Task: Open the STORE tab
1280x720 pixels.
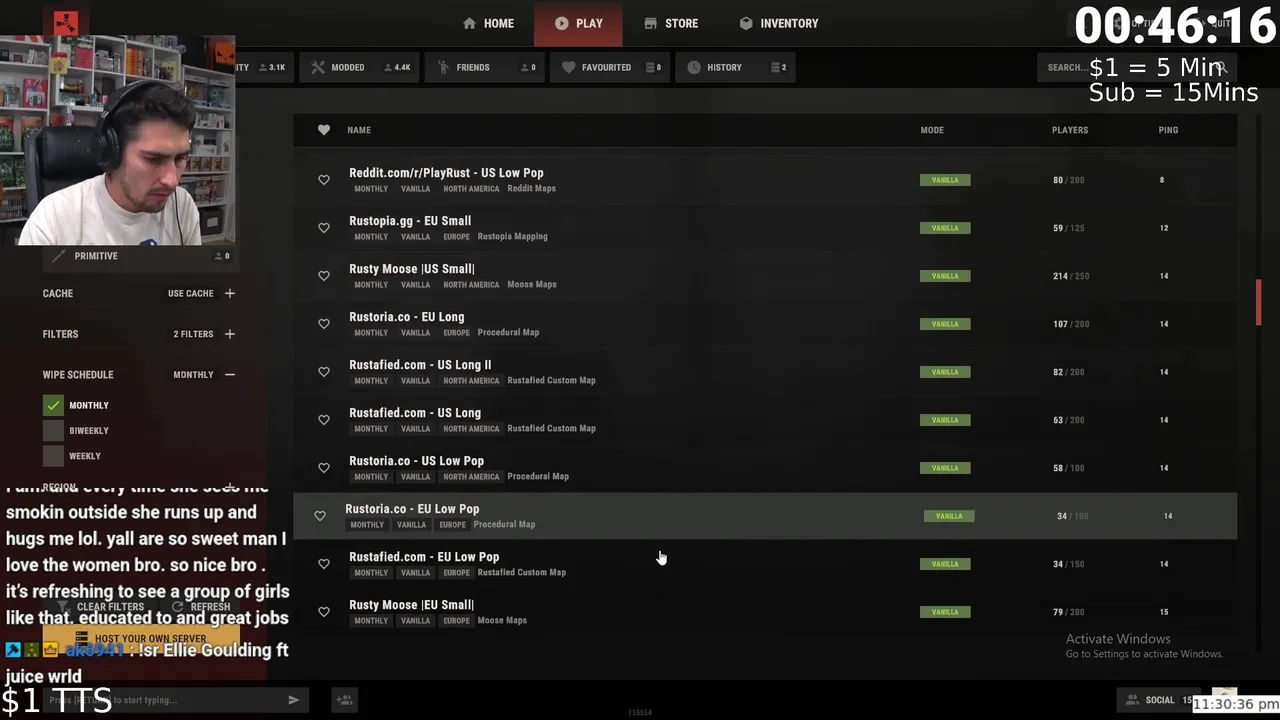Action: tap(671, 23)
